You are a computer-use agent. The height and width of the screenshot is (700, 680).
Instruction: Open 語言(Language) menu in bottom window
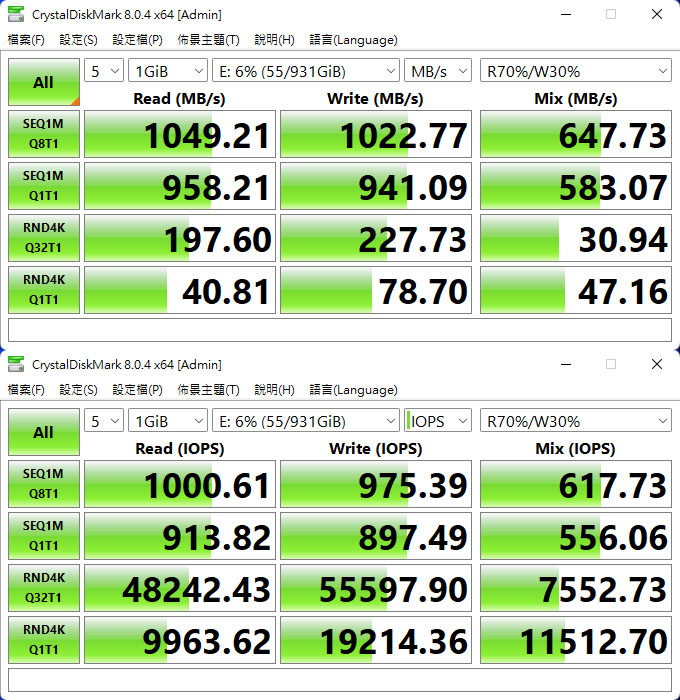(353, 390)
